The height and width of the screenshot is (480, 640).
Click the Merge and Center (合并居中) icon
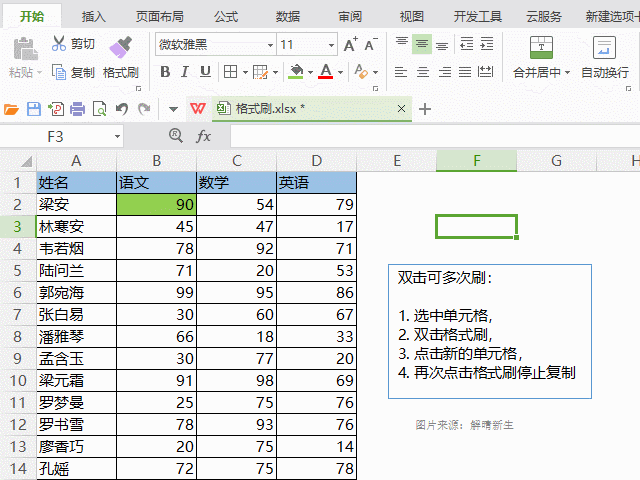click(x=541, y=47)
